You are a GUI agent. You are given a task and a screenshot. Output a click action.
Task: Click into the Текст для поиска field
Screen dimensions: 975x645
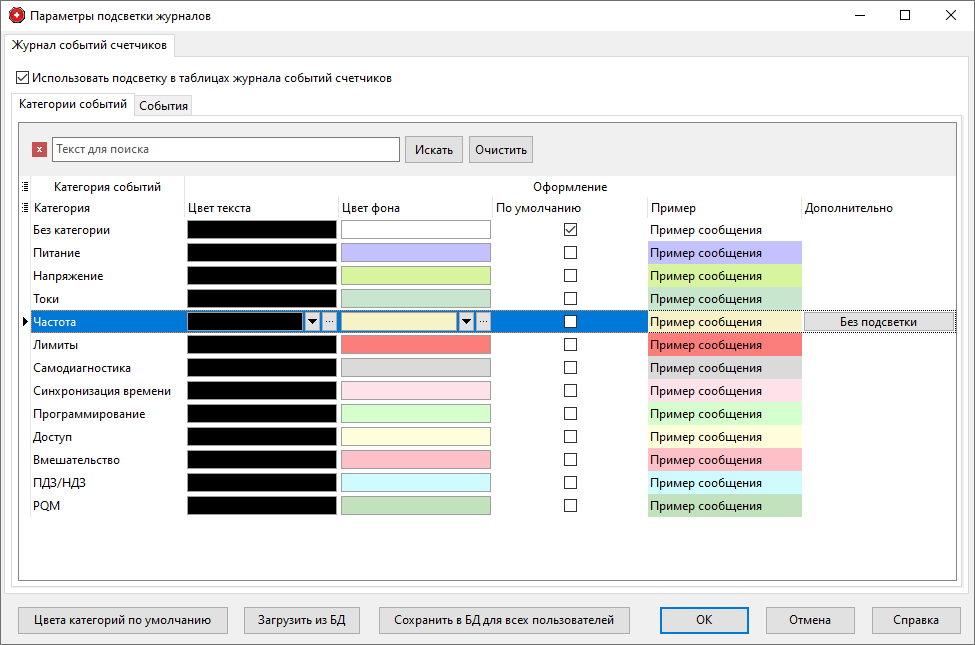pyautogui.click(x=226, y=149)
